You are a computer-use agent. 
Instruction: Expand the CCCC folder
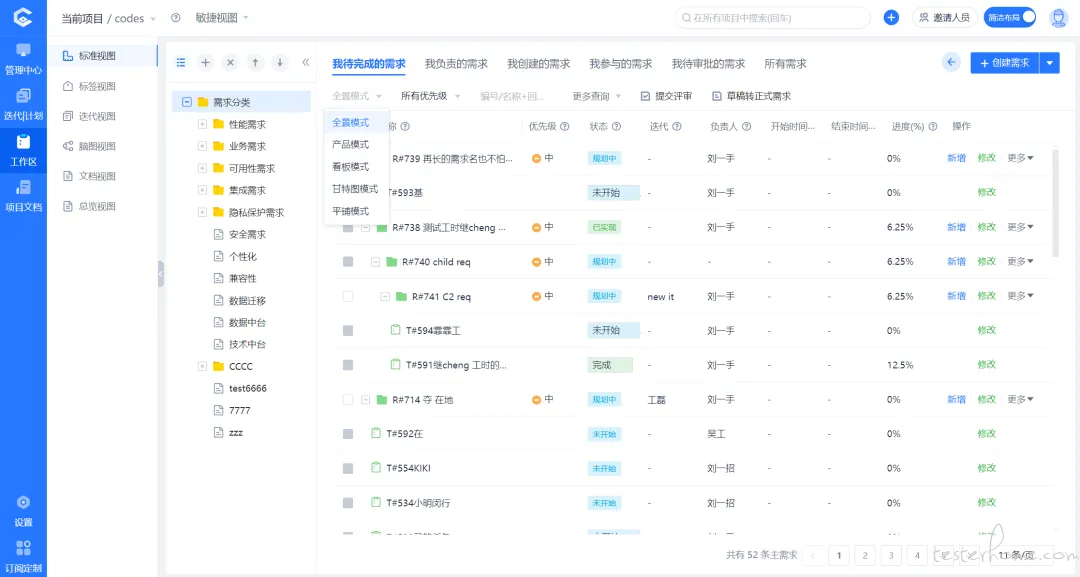[x=202, y=366]
